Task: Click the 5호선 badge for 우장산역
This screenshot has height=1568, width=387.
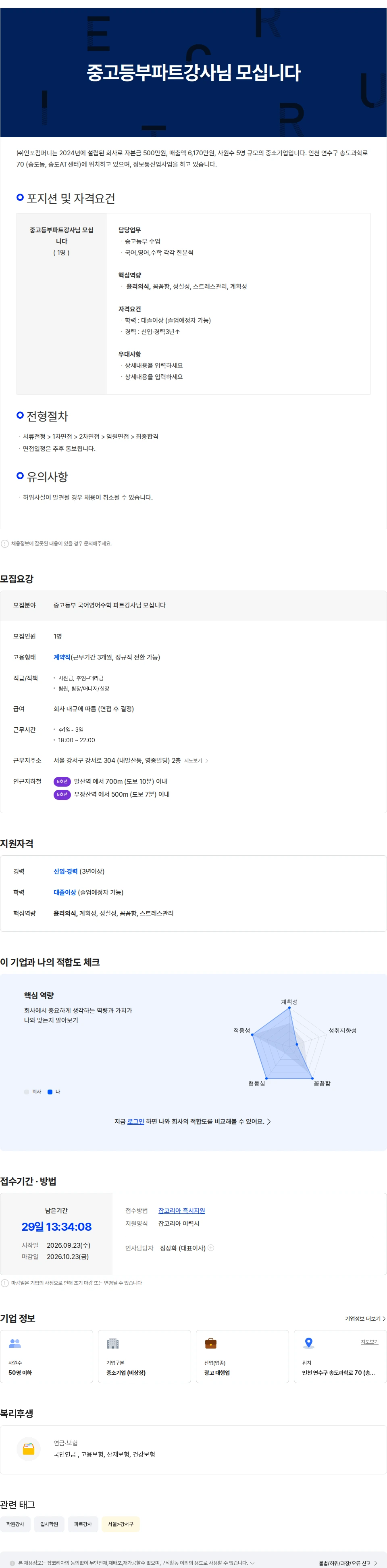Action: pos(62,794)
